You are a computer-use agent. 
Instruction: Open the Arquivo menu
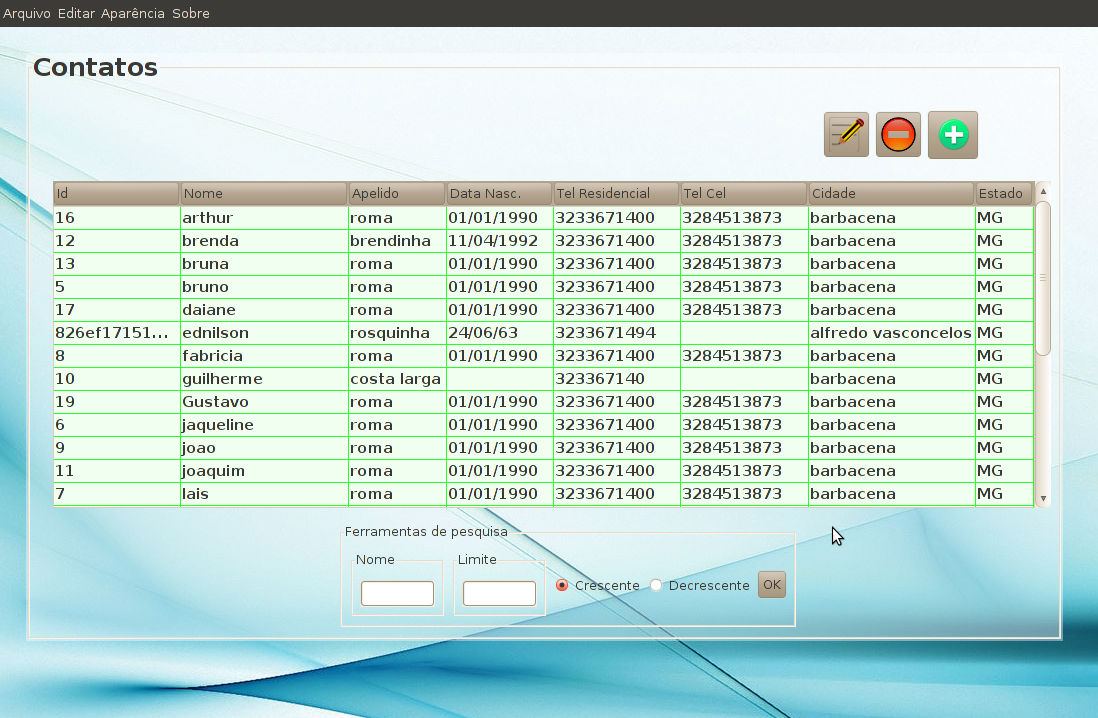point(27,13)
